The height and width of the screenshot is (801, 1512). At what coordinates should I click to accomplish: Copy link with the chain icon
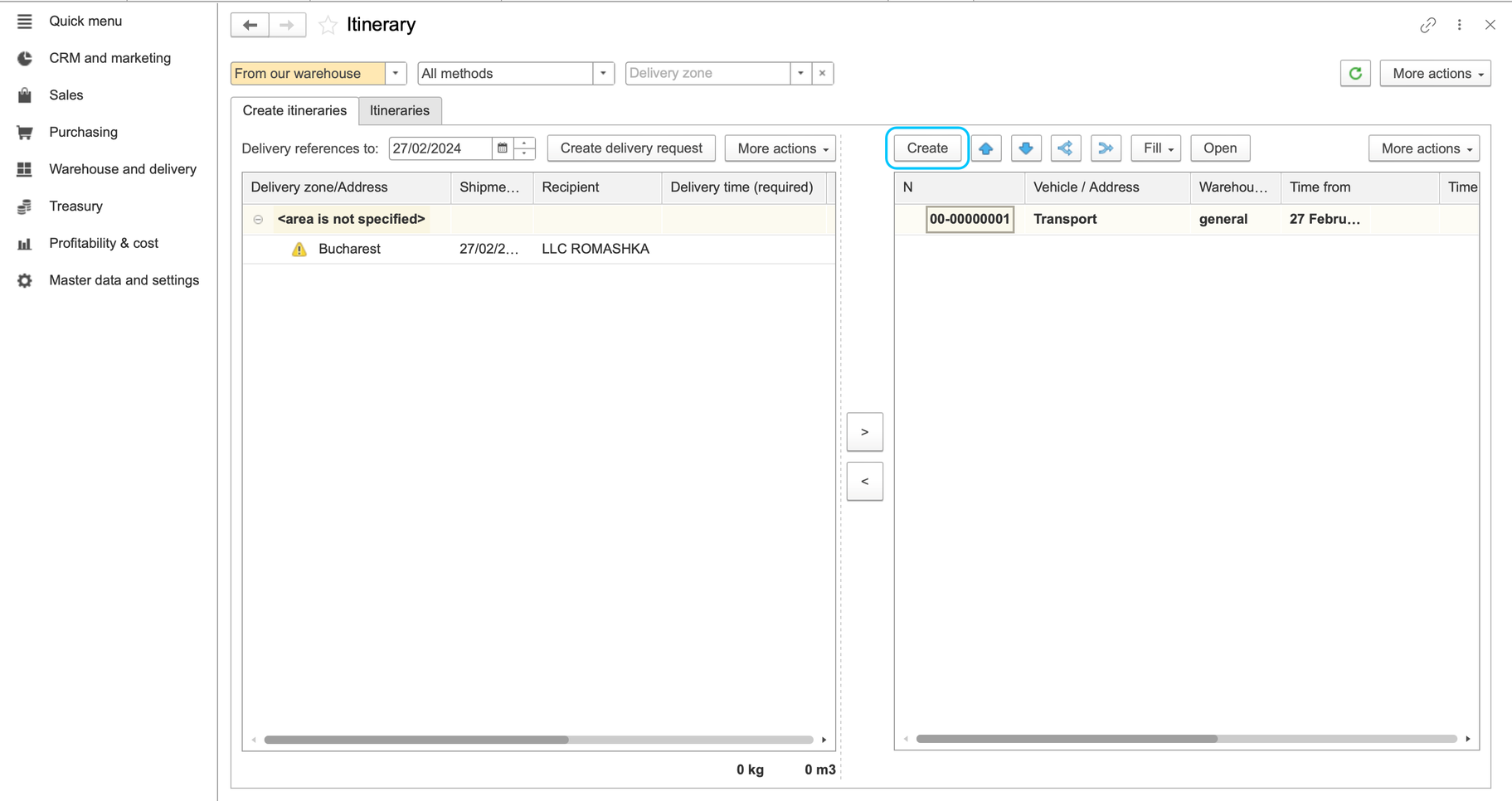(x=1427, y=25)
